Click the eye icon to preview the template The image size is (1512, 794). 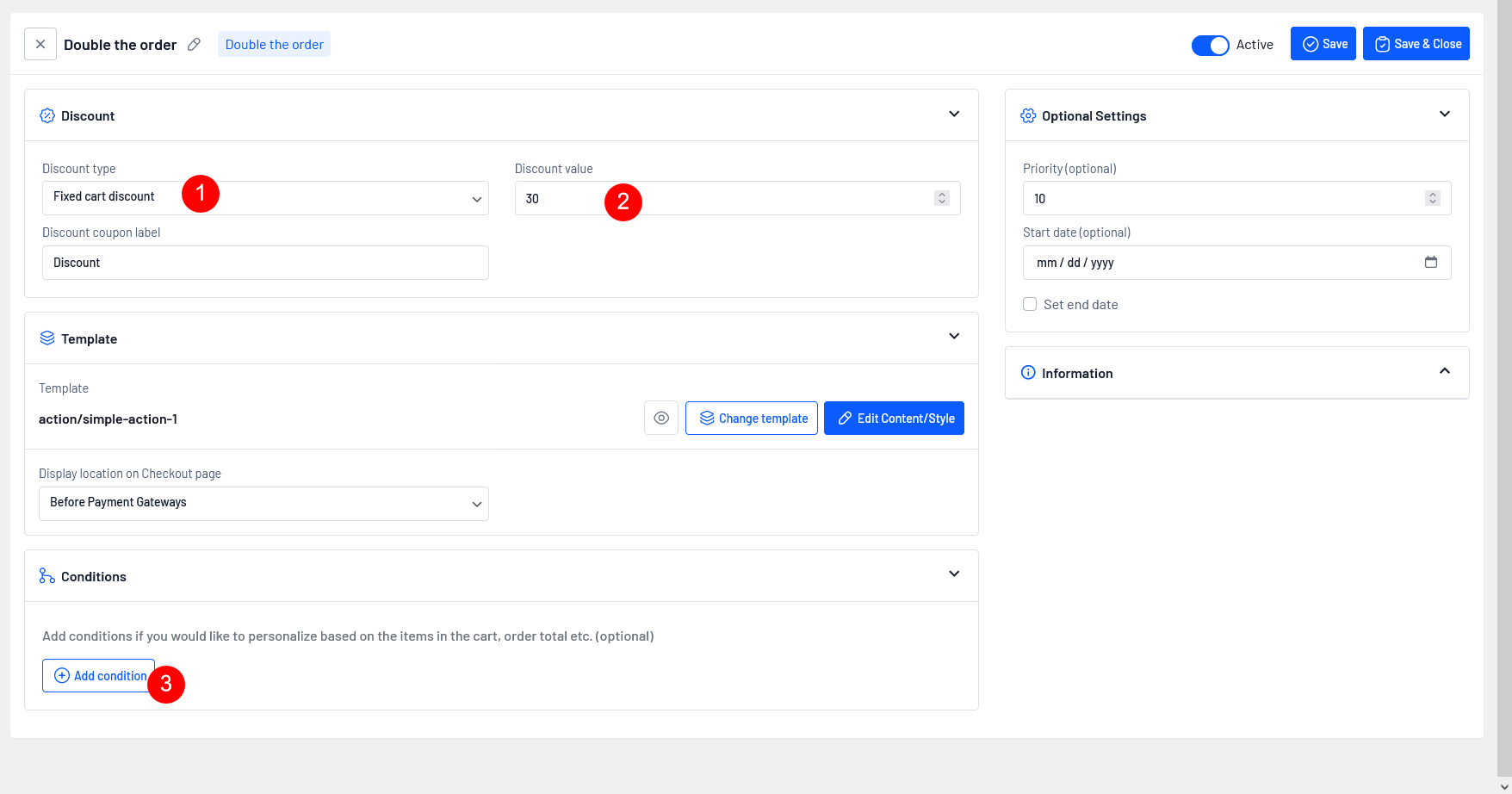[x=661, y=419]
